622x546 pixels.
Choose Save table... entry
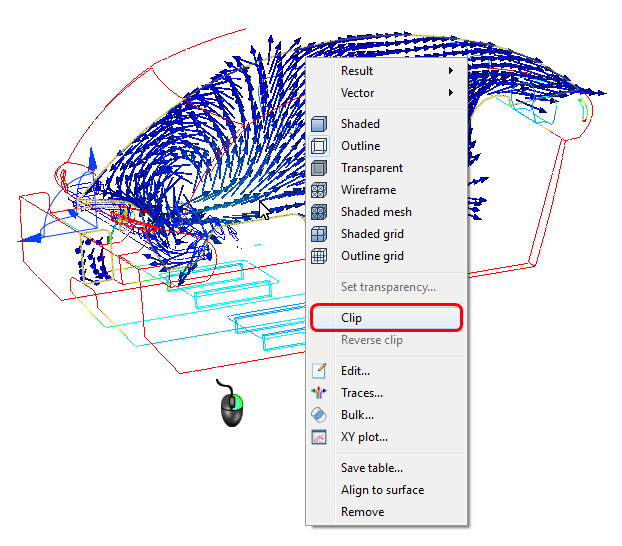pyautogui.click(x=386, y=468)
